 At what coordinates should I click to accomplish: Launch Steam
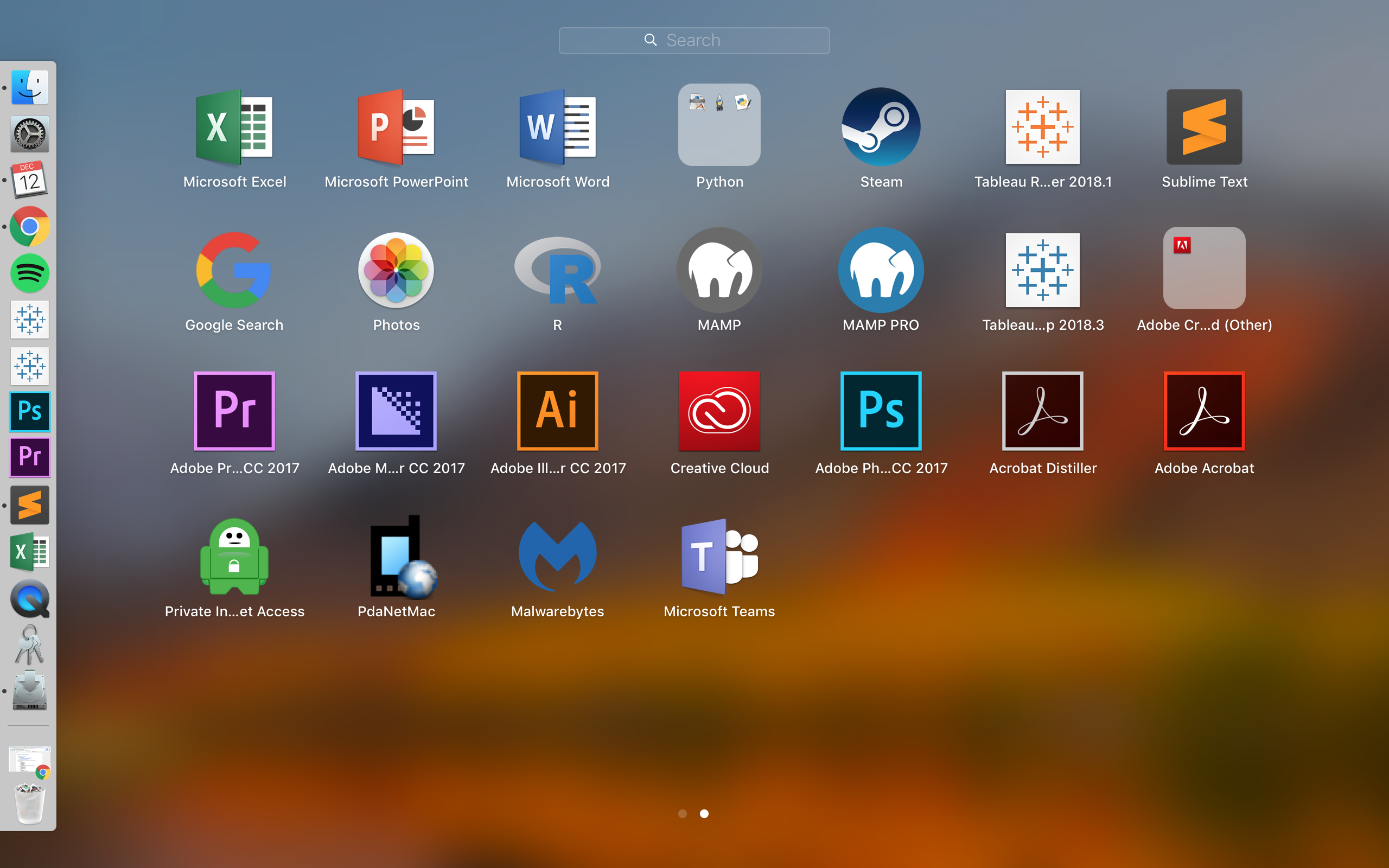pyautogui.click(x=881, y=127)
